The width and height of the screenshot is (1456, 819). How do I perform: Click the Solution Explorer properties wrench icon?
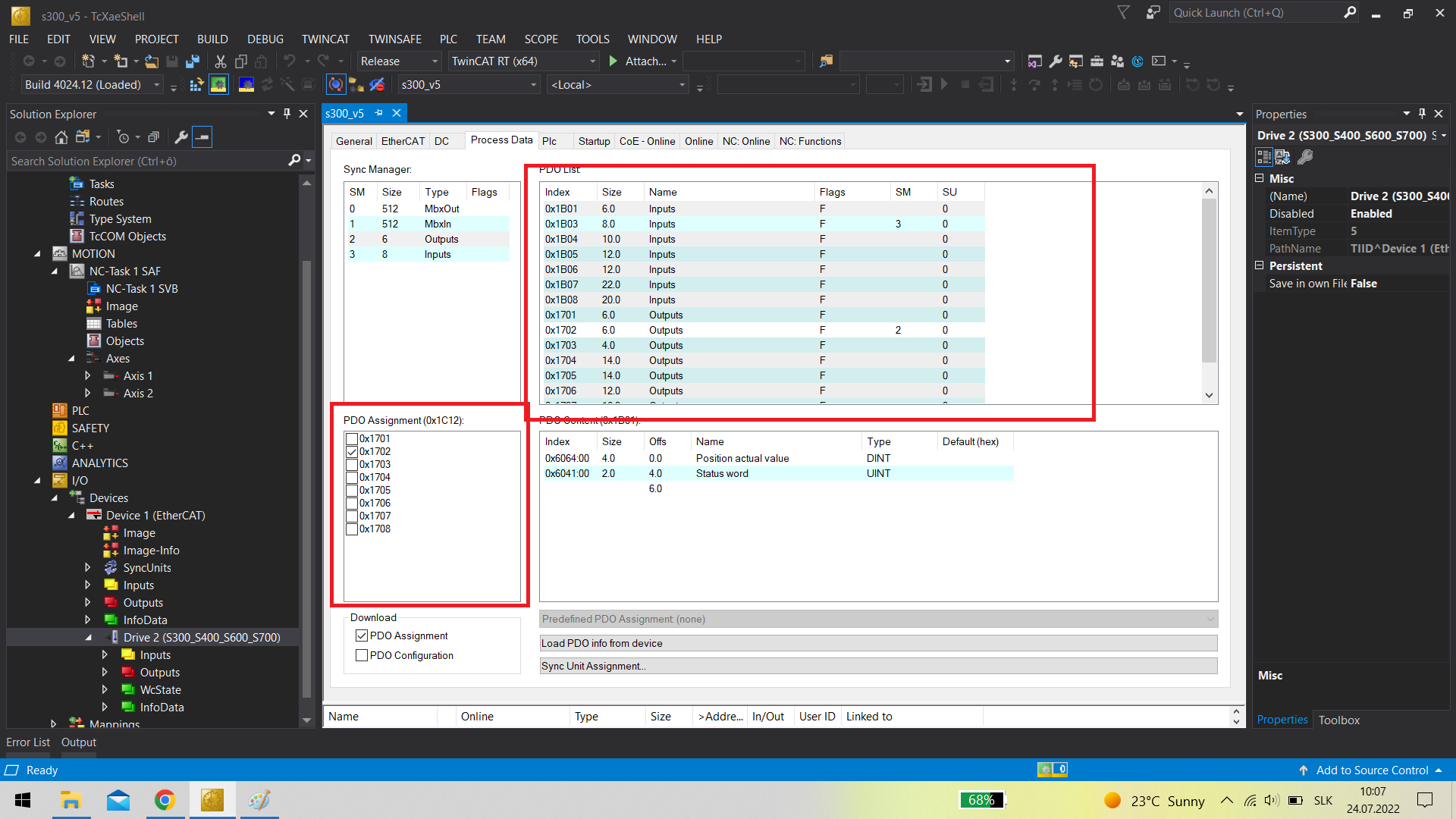point(181,137)
